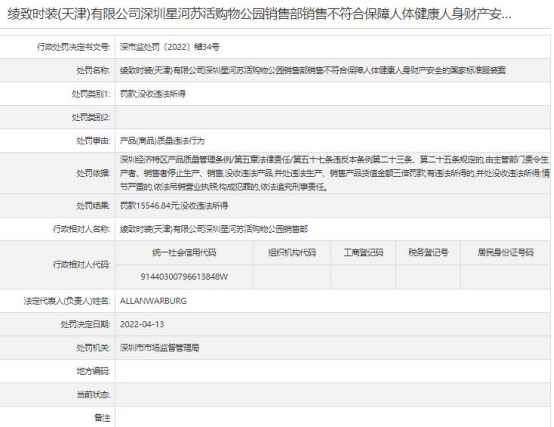The image size is (554, 427).
Task: Click the page title starting with 绫致时装(天津)有限公司
Action: [x=259, y=14]
